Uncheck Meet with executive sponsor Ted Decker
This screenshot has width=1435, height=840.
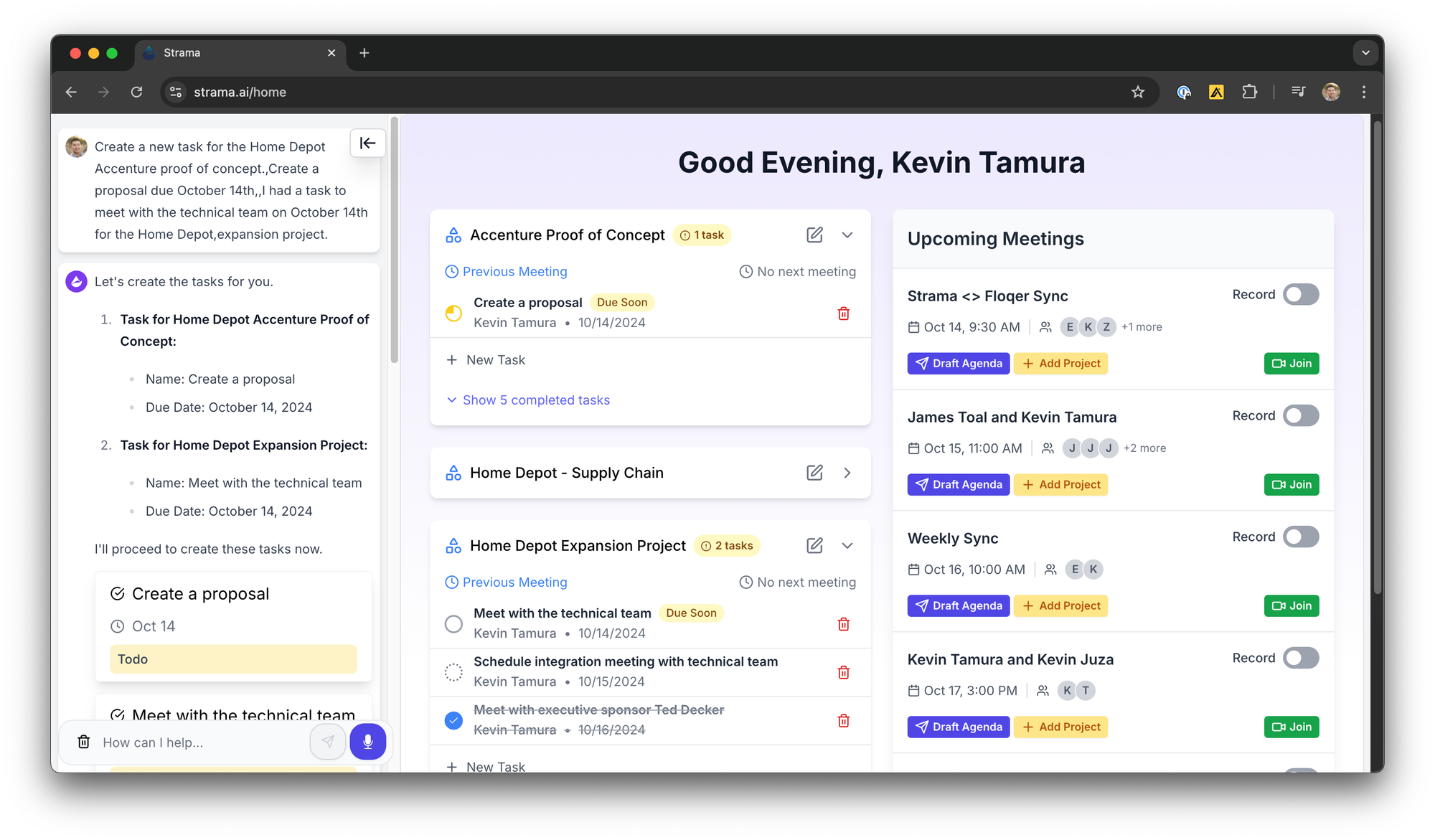(453, 720)
